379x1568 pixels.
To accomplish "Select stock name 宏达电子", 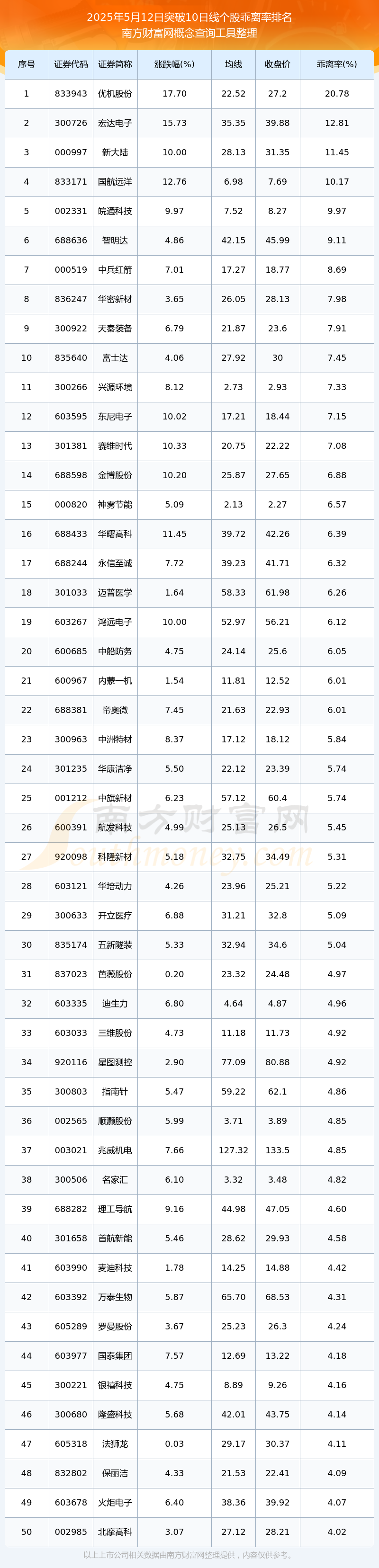I will [x=115, y=123].
